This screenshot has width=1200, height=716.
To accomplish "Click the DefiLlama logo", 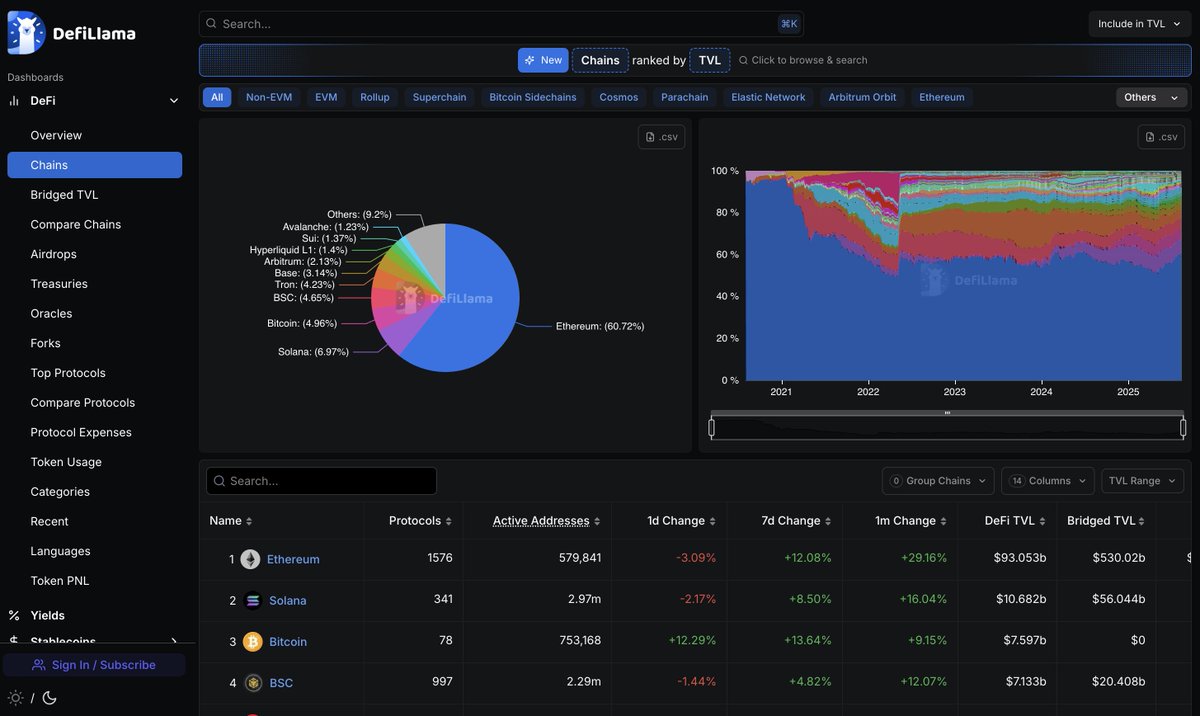I will click(x=71, y=33).
